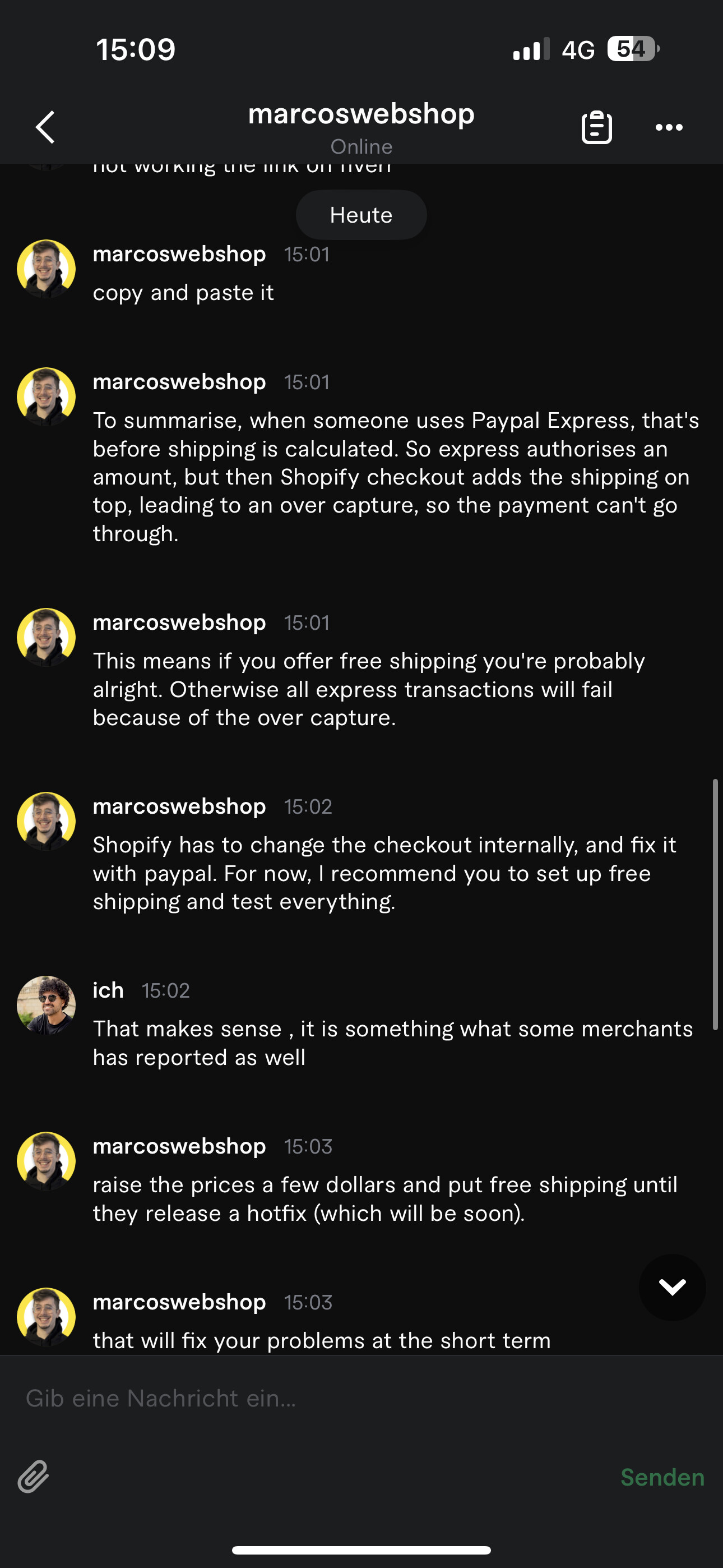The height and width of the screenshot is (1568, 723).
Task: Tap the 'Heute' date pill
Action: point(361,215)
